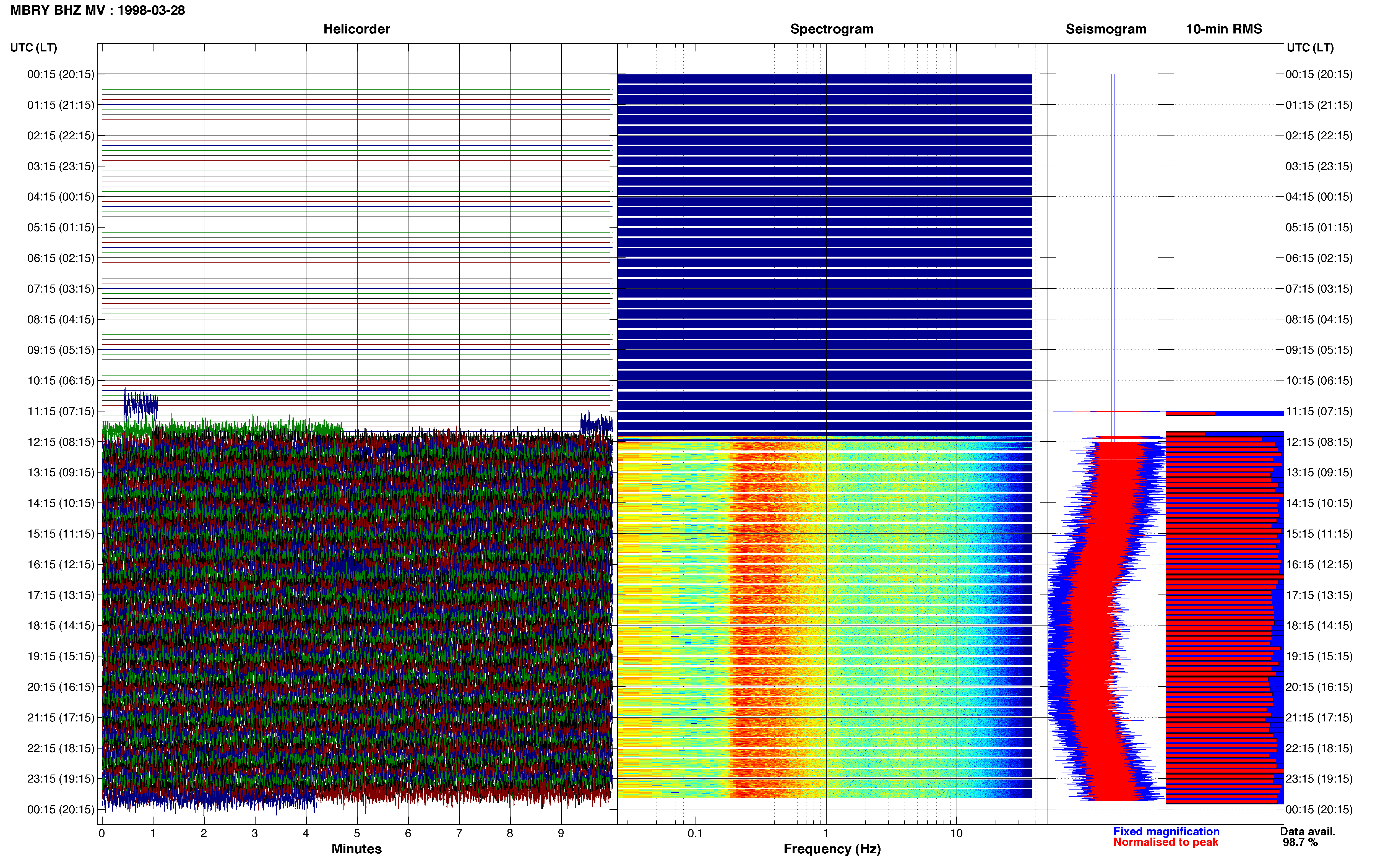
Task: Click minute tick label '5' on helicorder axis
Action: [x=357, y=833]
